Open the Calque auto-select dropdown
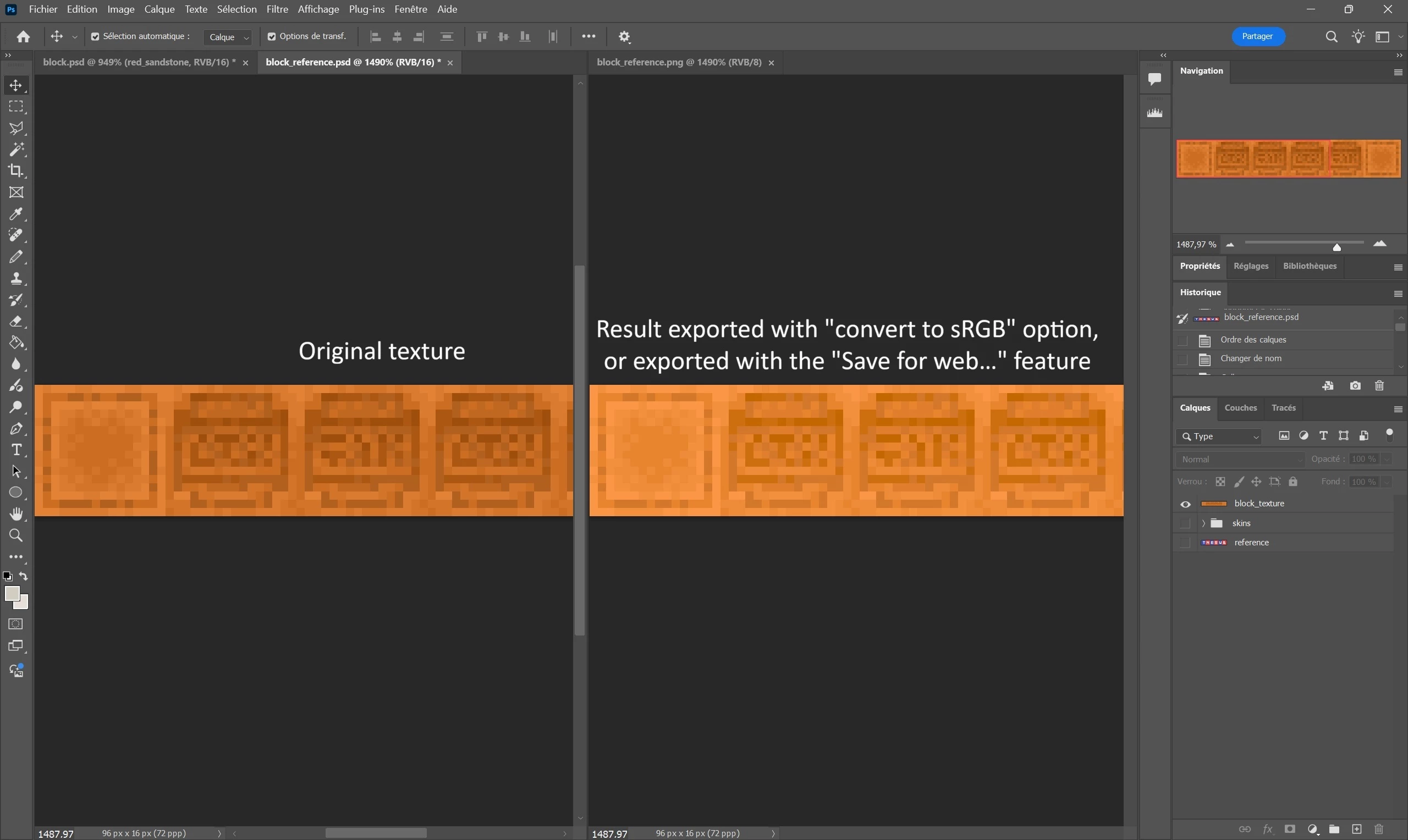Viewport: 1408px width, 840px height. coord(228,37)
